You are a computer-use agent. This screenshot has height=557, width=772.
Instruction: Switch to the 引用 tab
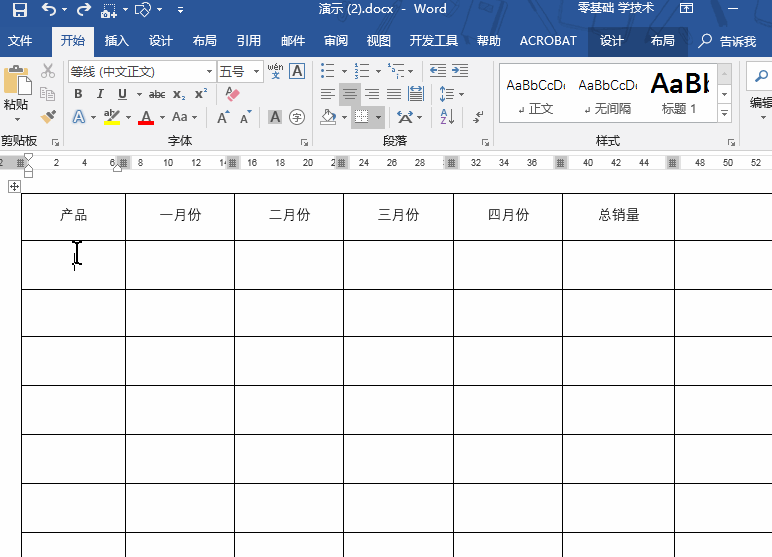point(249,41)
